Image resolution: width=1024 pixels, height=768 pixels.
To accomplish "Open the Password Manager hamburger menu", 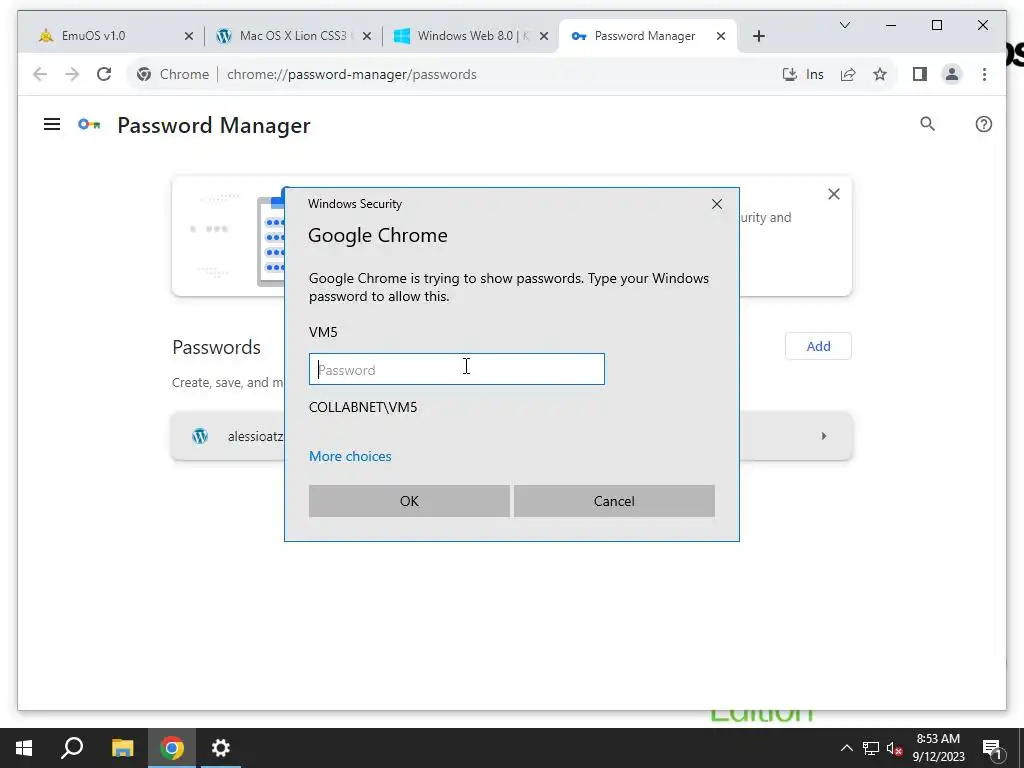I will (x=52, y=124).
